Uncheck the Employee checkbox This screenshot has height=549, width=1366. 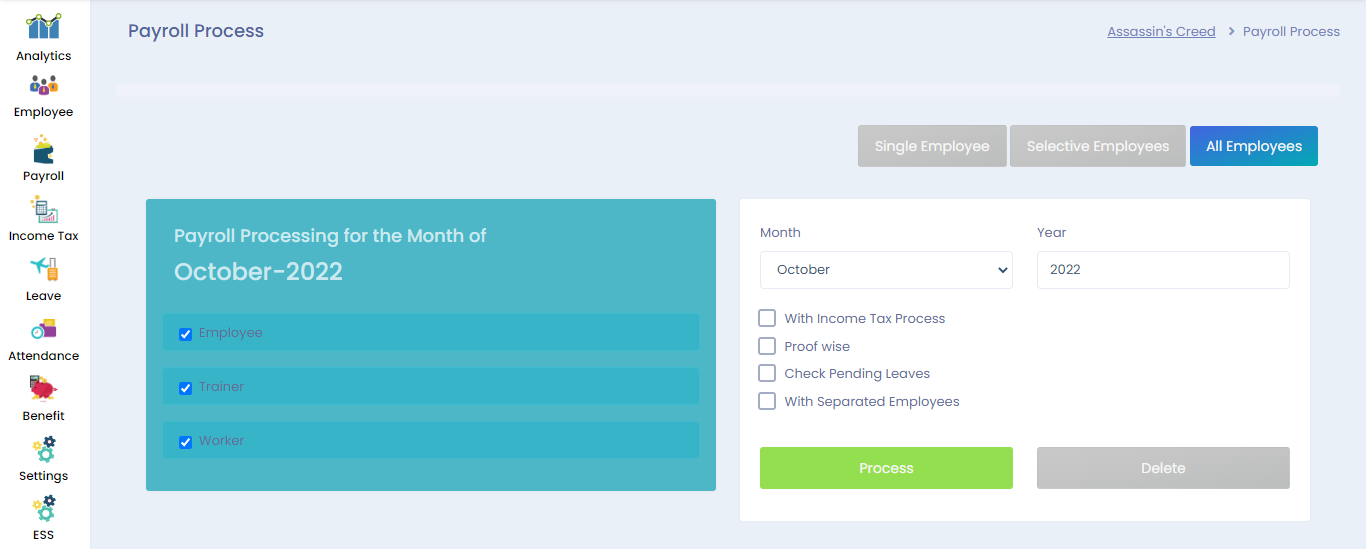click(x=185, y=335)
